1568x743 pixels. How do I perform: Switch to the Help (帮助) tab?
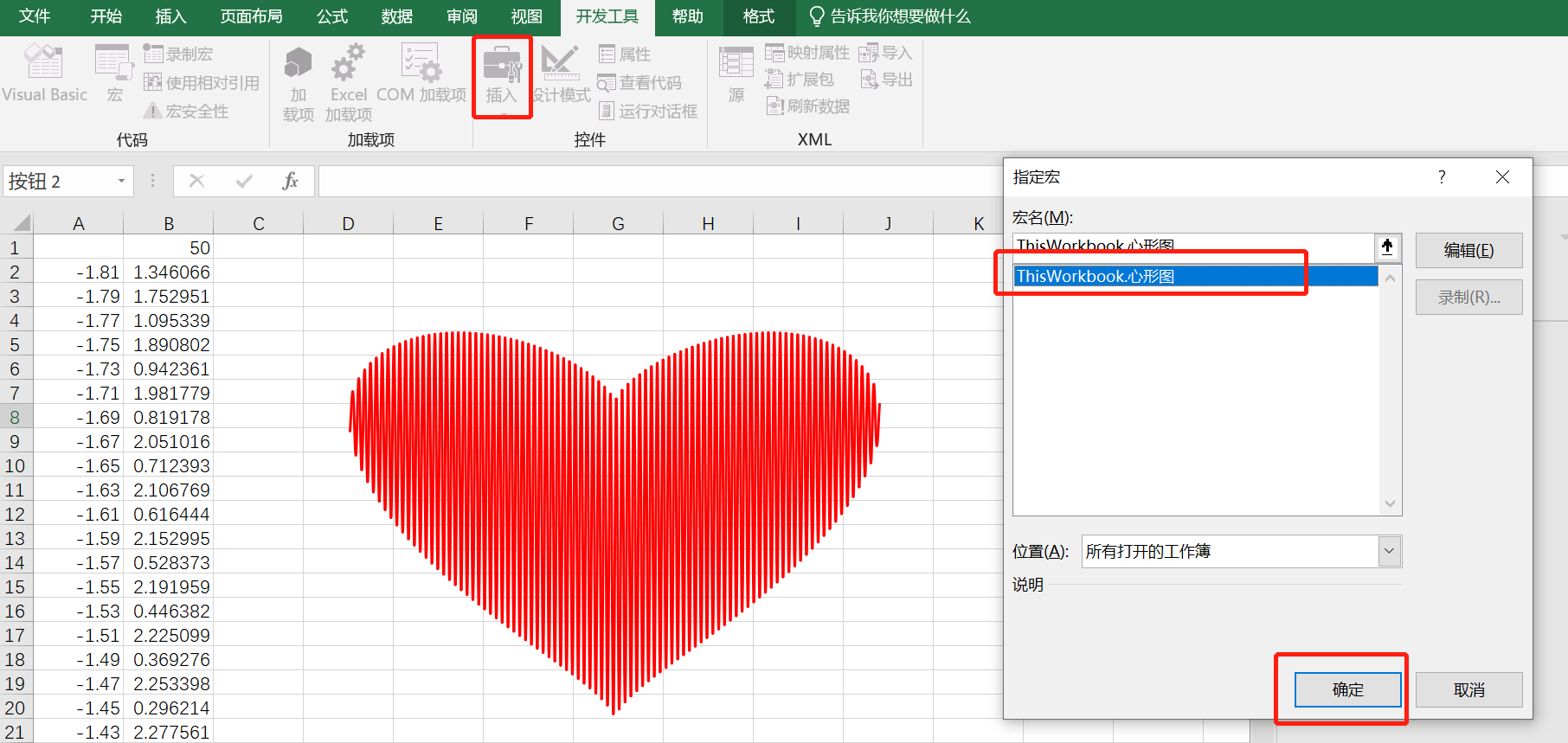coord(688,16)
